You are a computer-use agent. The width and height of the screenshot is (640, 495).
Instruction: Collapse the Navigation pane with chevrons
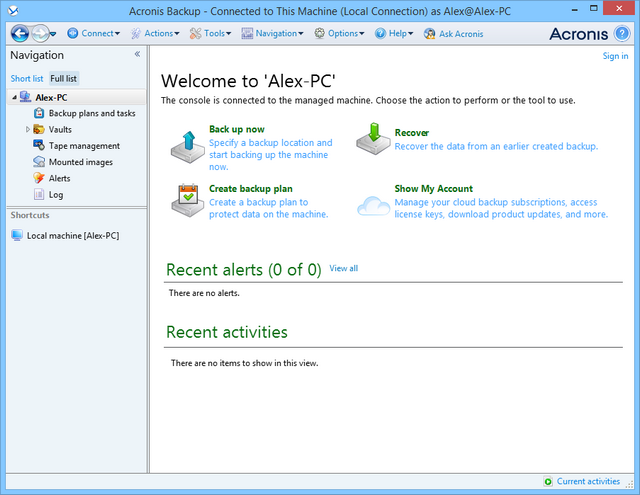coord(137,55)
